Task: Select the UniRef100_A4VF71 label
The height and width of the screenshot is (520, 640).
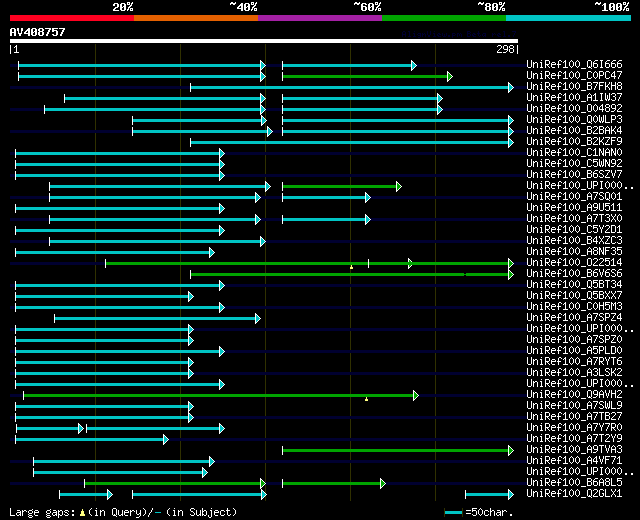Action: point(574,461)
